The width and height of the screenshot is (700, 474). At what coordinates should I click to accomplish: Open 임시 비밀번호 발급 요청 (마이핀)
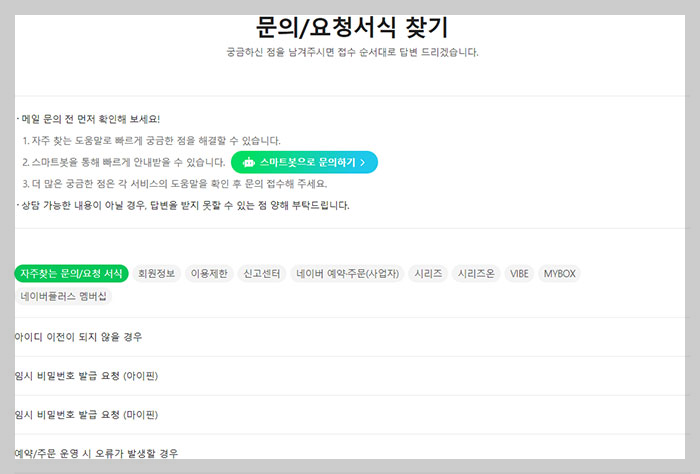click(86, 415)
